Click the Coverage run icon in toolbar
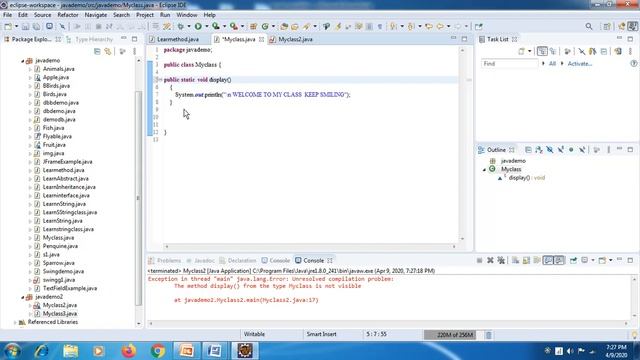640x360 pixels. (216, 26)
